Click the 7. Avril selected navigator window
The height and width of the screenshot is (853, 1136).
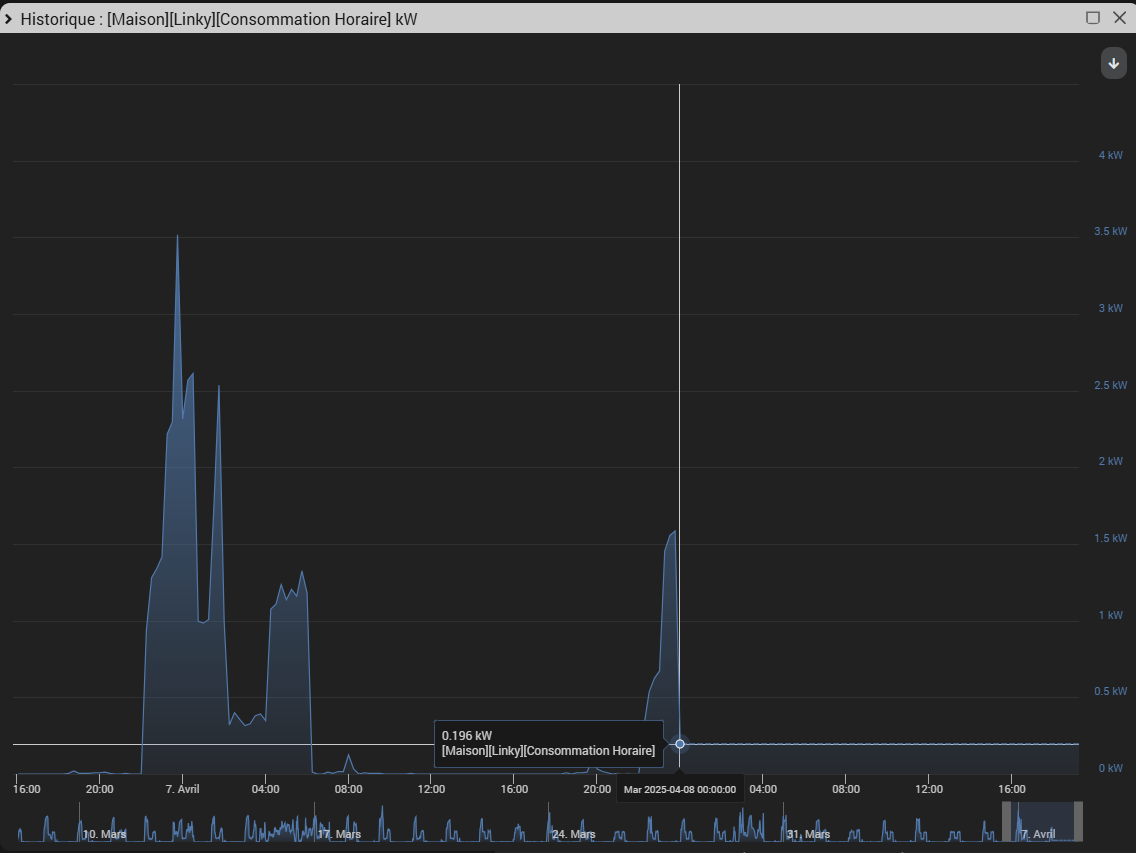point(1042,821)
